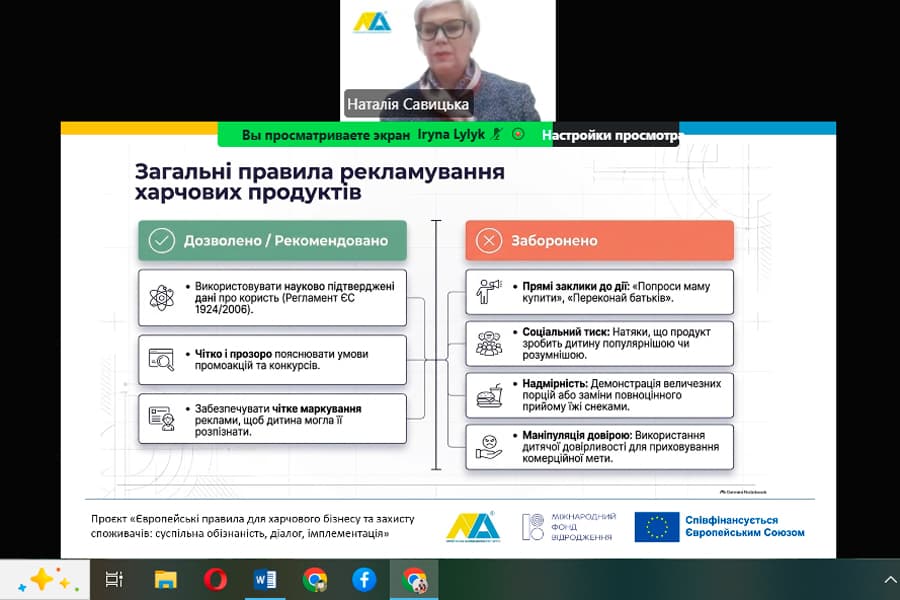Click the "Заборонено" header text
Image resolution: width=900 pixels, height=600 pixels.
(x=554, y=241)
